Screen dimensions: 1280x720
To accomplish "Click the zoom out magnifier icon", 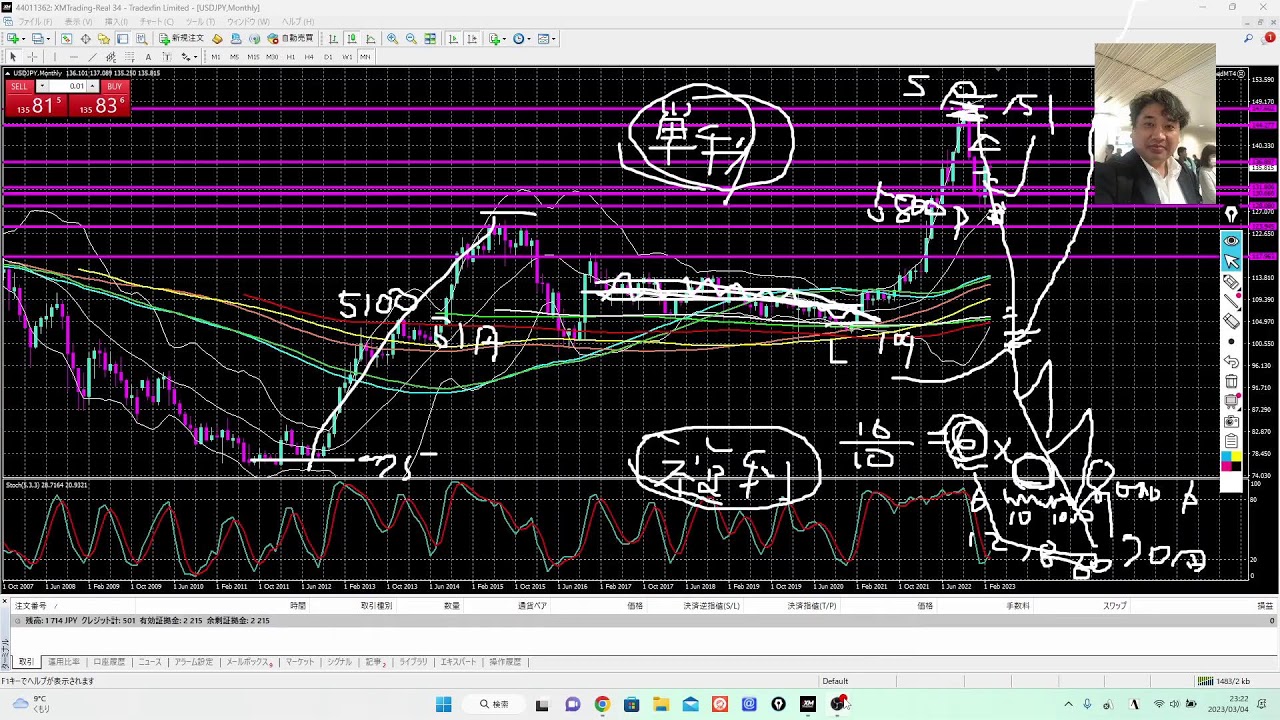I will click(411, 39).
